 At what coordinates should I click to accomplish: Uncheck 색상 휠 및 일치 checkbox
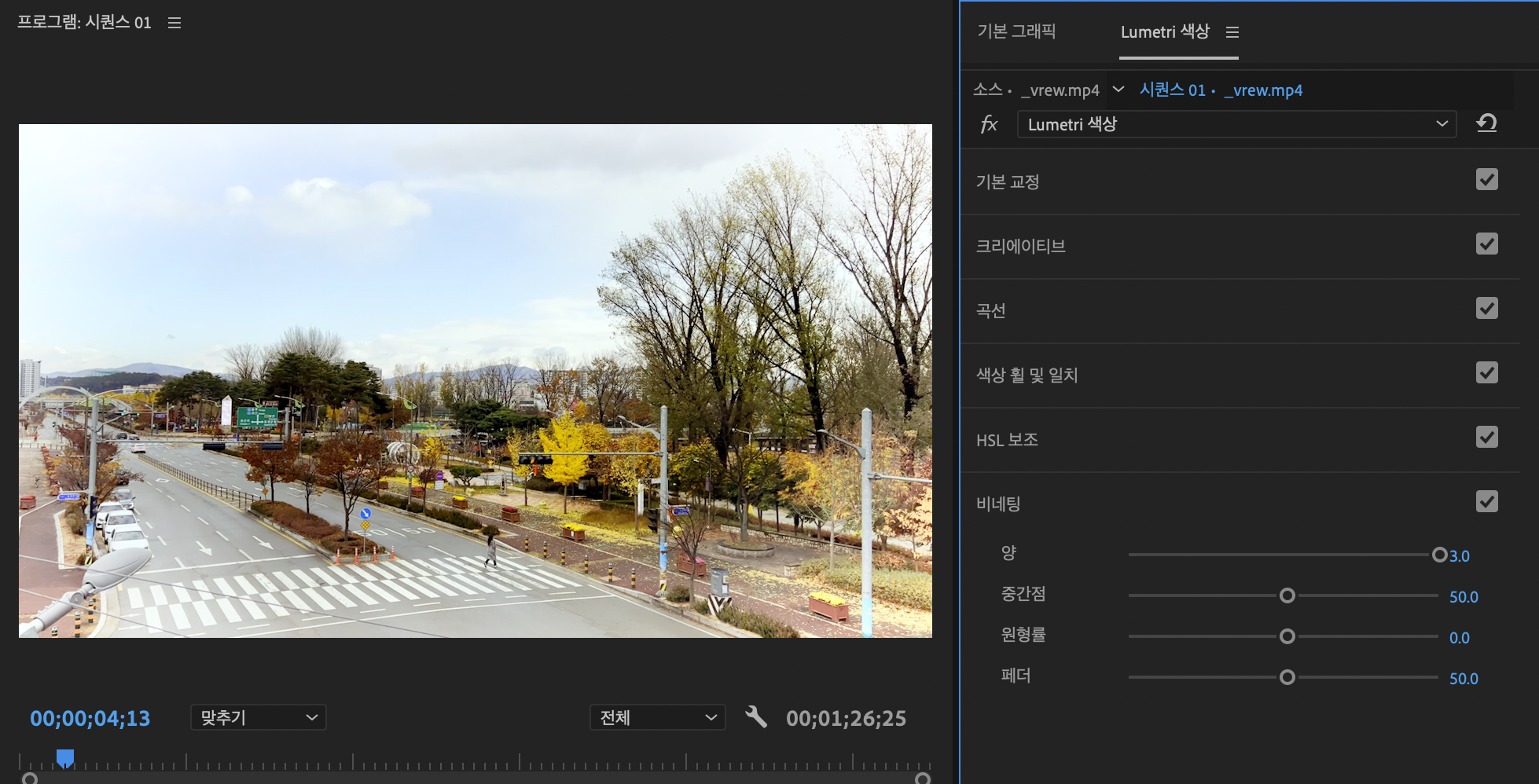1487,373
